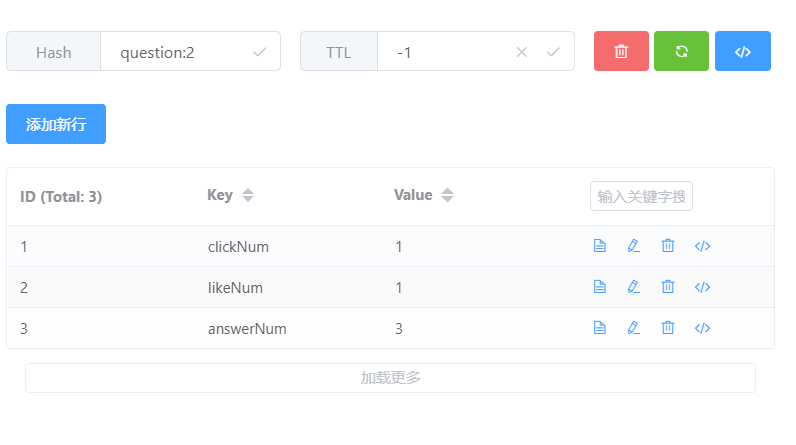
Task: Sort table by Value column
Action: [447, 196]
